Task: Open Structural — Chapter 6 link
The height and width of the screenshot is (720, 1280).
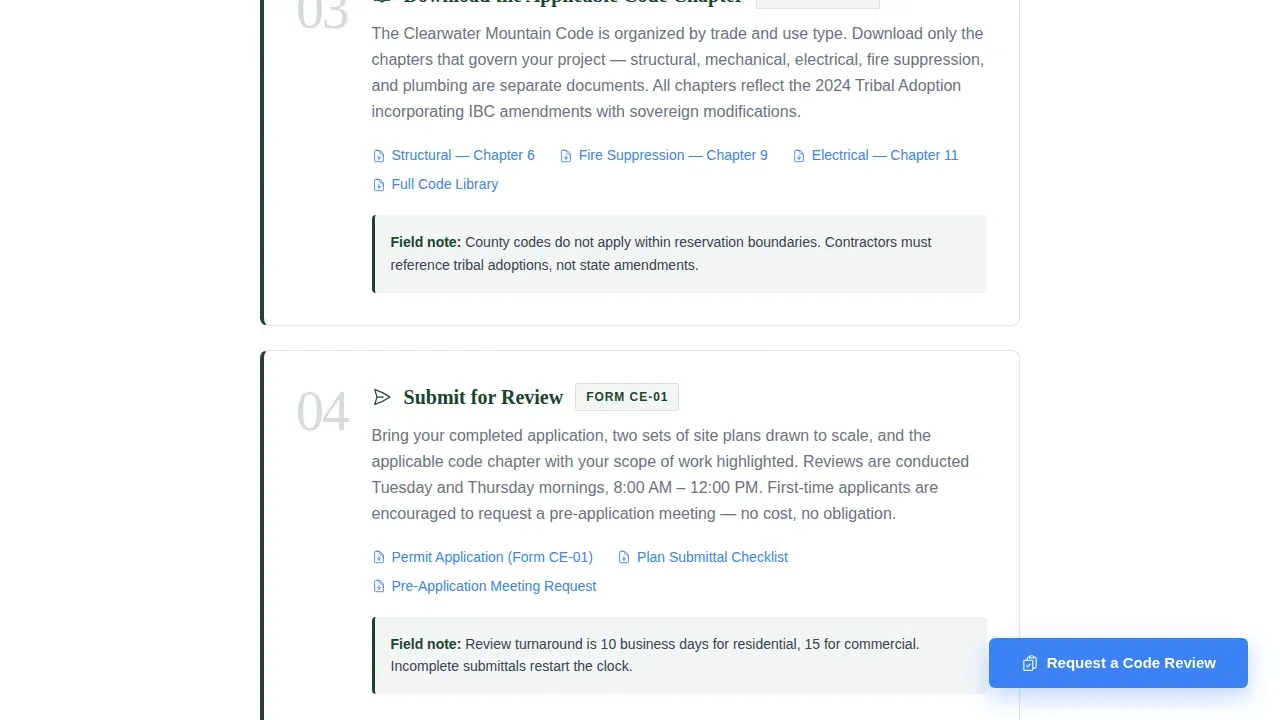Action: click(x=463, y=155)
